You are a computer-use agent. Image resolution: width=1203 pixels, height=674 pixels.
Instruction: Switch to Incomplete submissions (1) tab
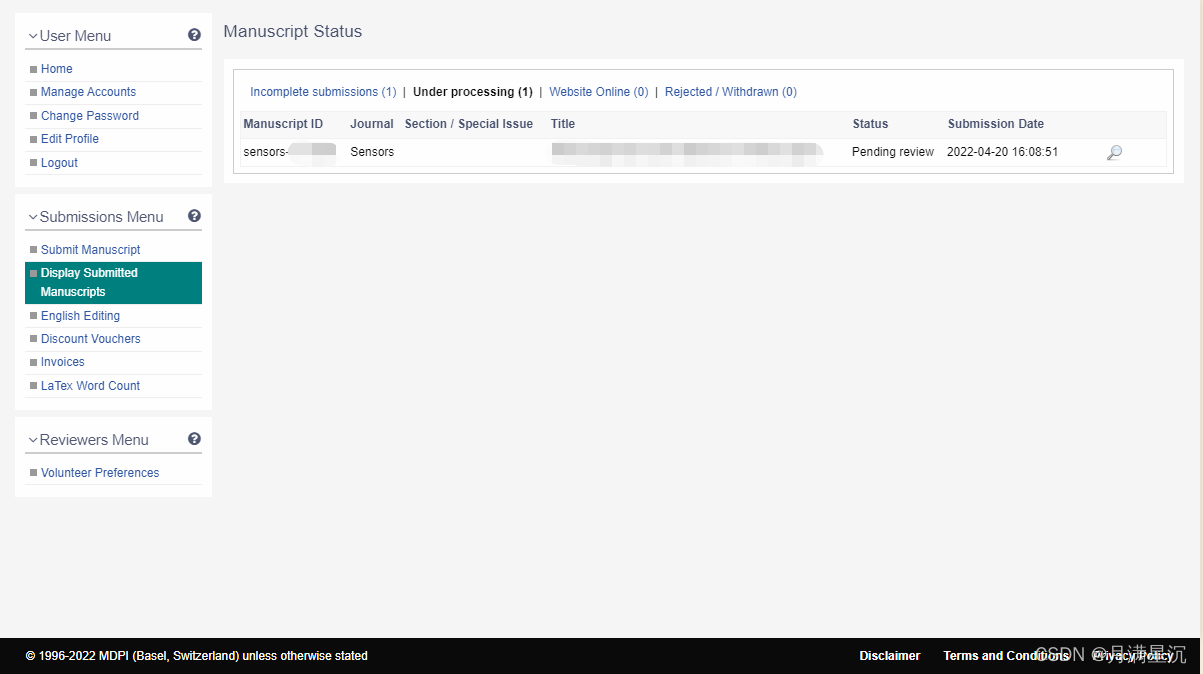coord(323,92)
